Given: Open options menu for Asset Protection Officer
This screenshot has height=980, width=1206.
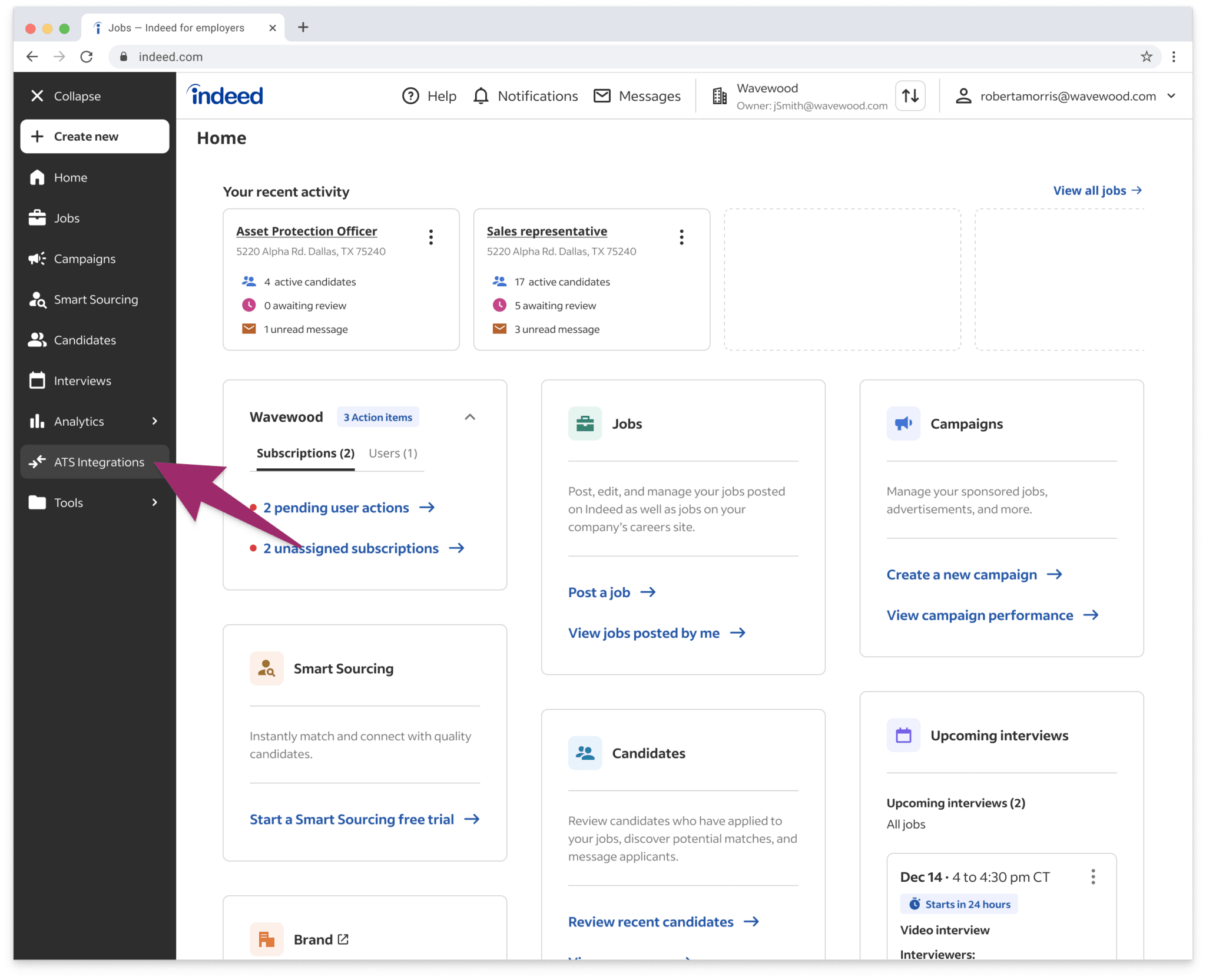Looking at the screenshot, I should (431, 237).
